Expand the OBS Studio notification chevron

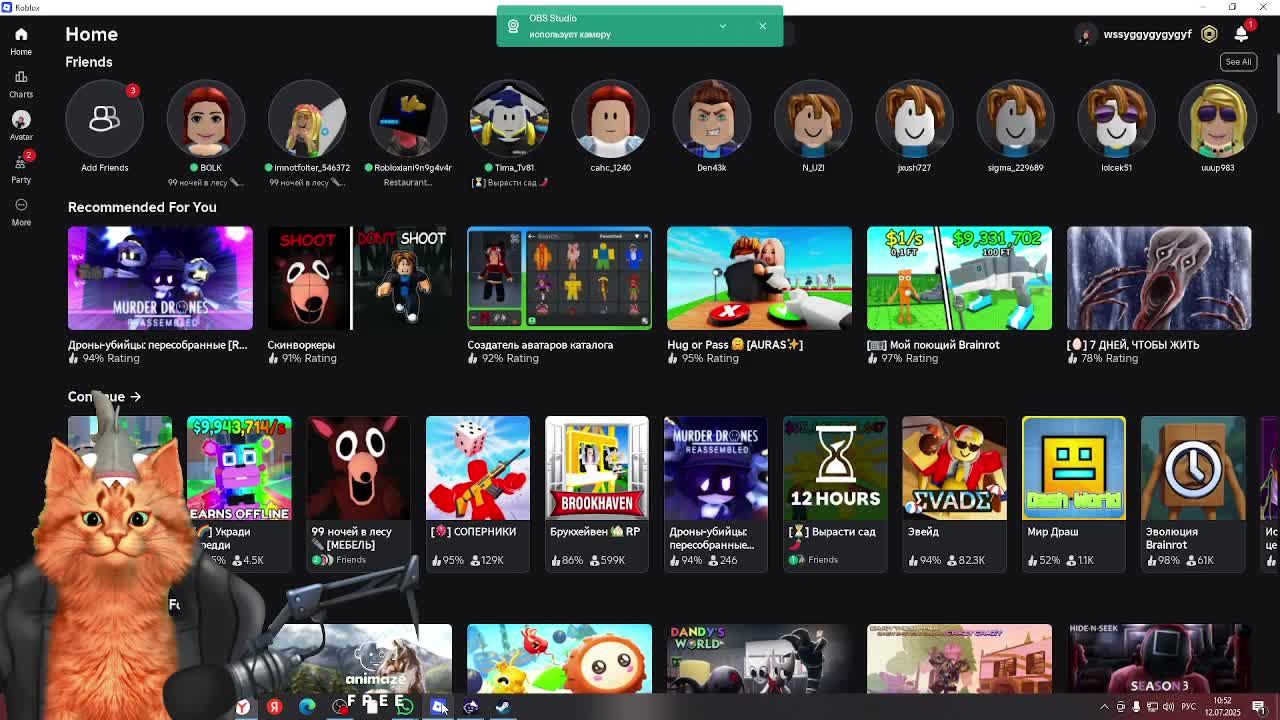coord(722,26)
